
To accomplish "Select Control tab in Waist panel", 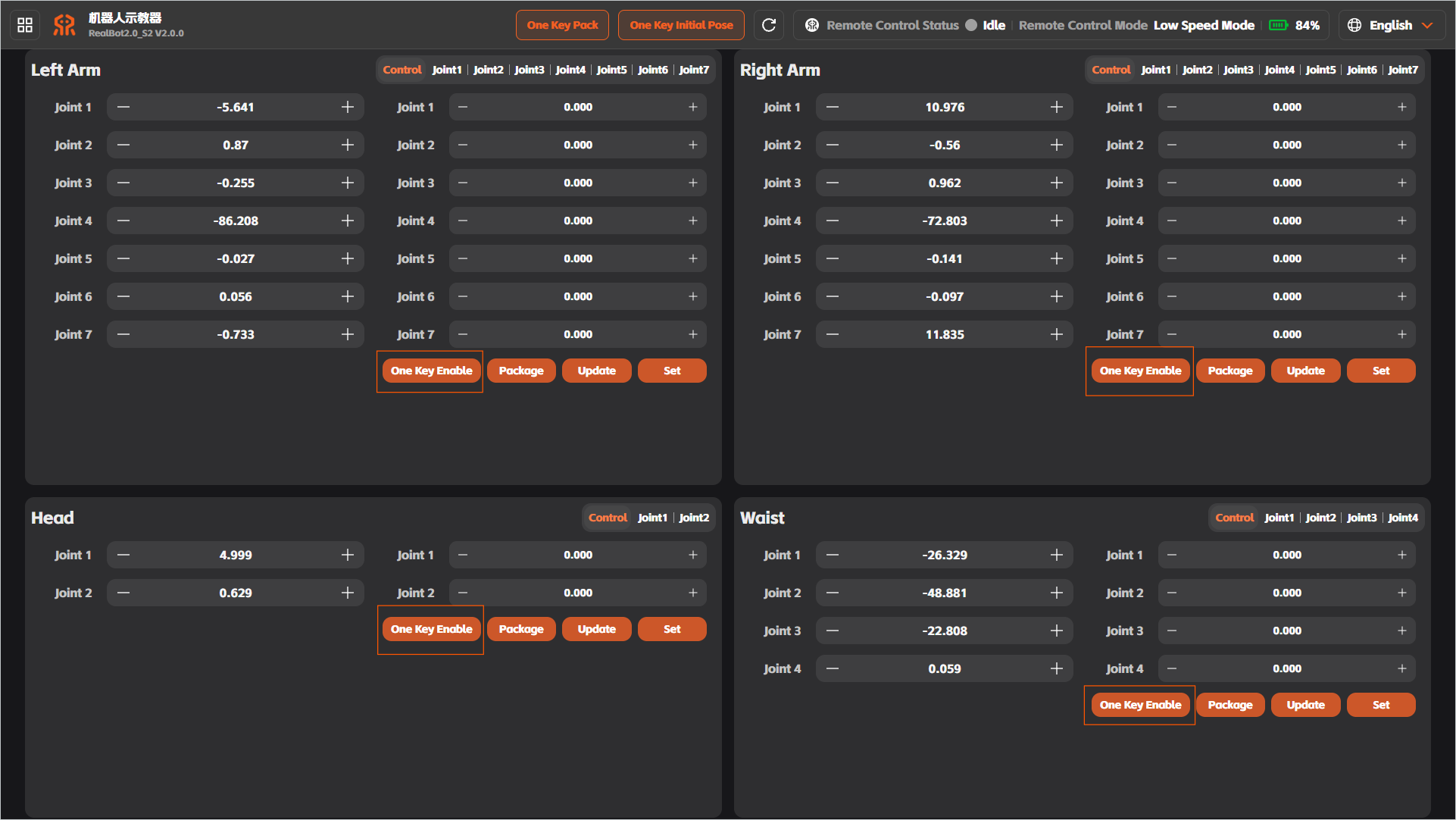I will click(x=1235, y=518).
